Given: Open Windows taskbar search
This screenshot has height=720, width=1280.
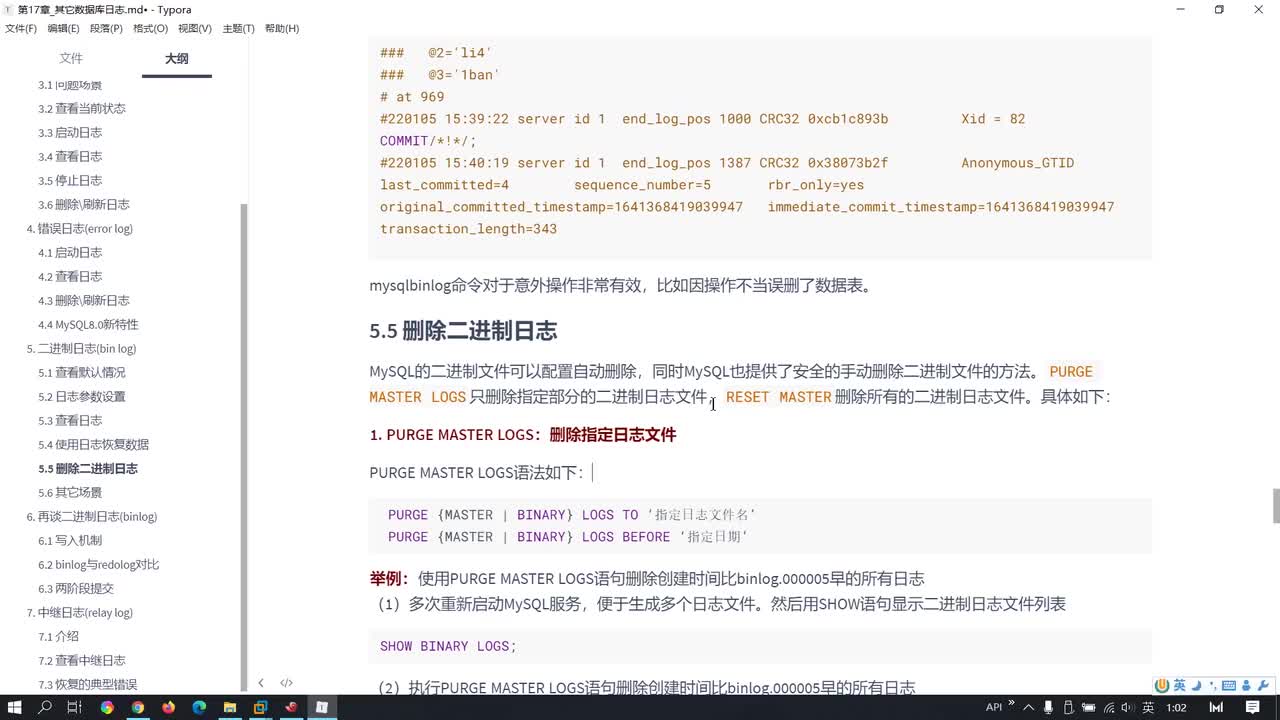Looking at the screenshot, I should 45,707.
